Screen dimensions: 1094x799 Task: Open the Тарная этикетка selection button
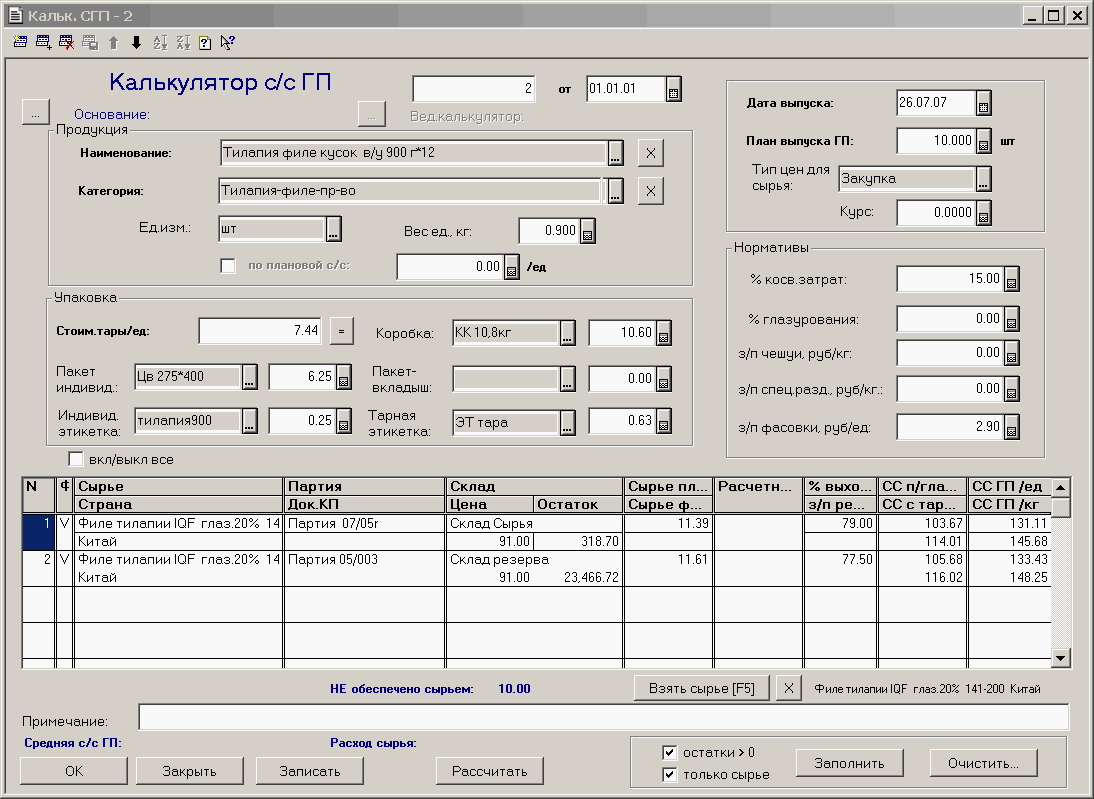[x=567, y=423]
